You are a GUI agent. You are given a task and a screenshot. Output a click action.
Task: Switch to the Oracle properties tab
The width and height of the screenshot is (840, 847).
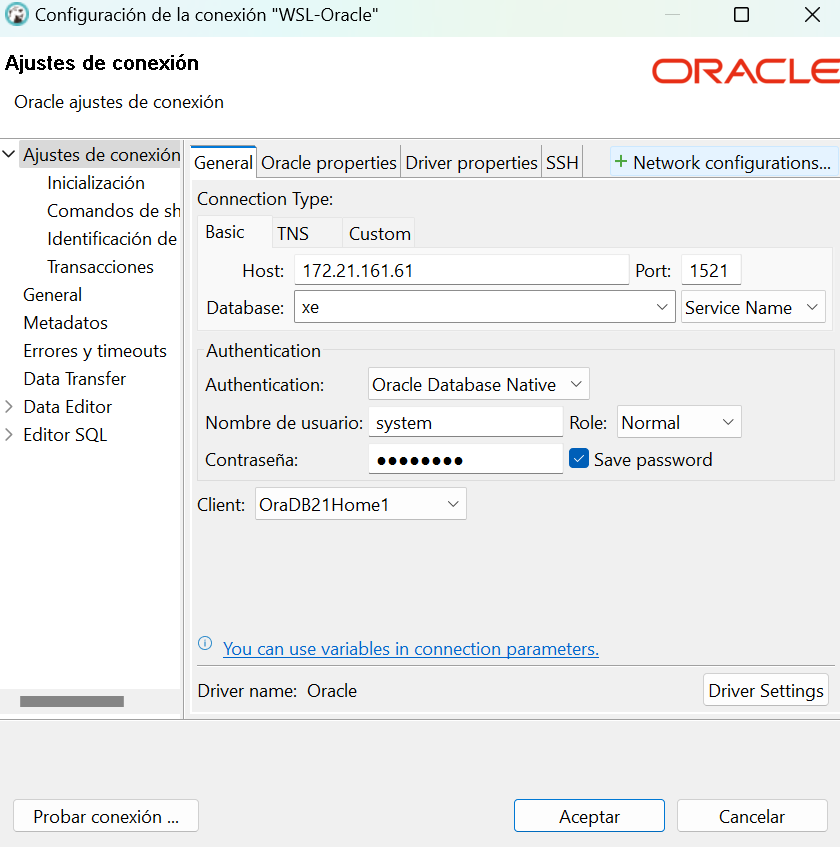coord(328,162)
